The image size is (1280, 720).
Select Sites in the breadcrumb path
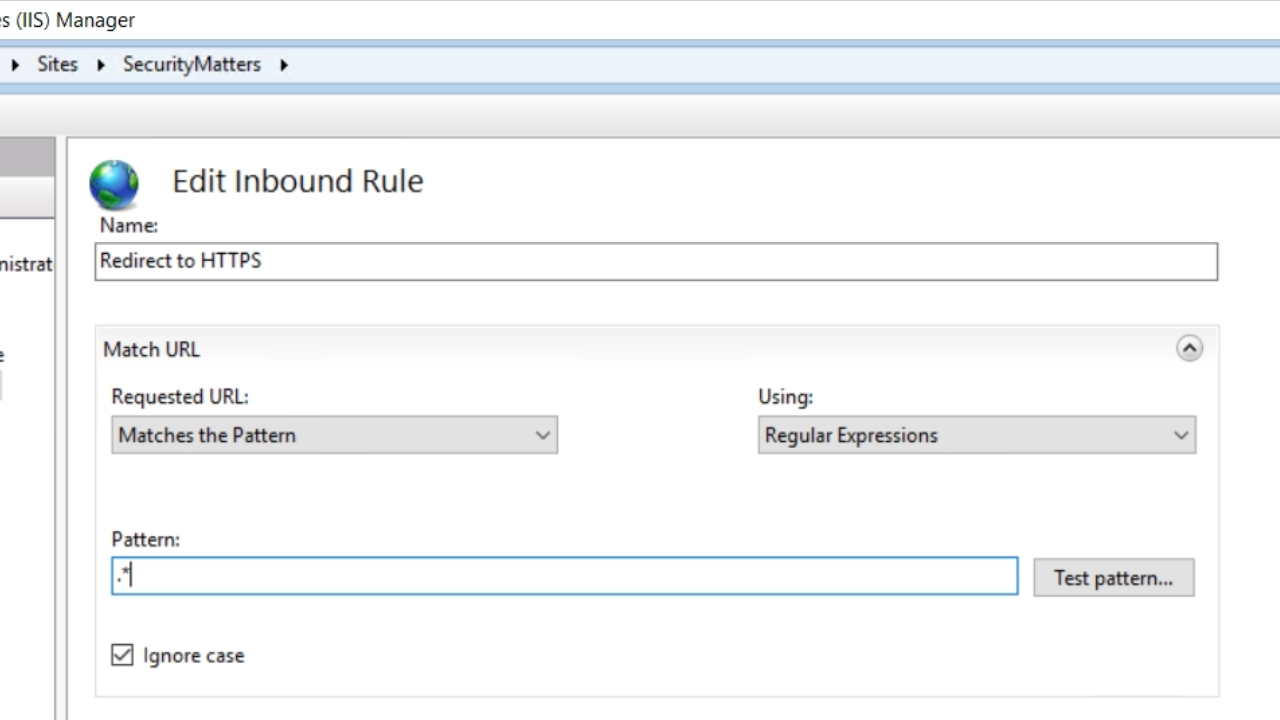click(57, 64)
